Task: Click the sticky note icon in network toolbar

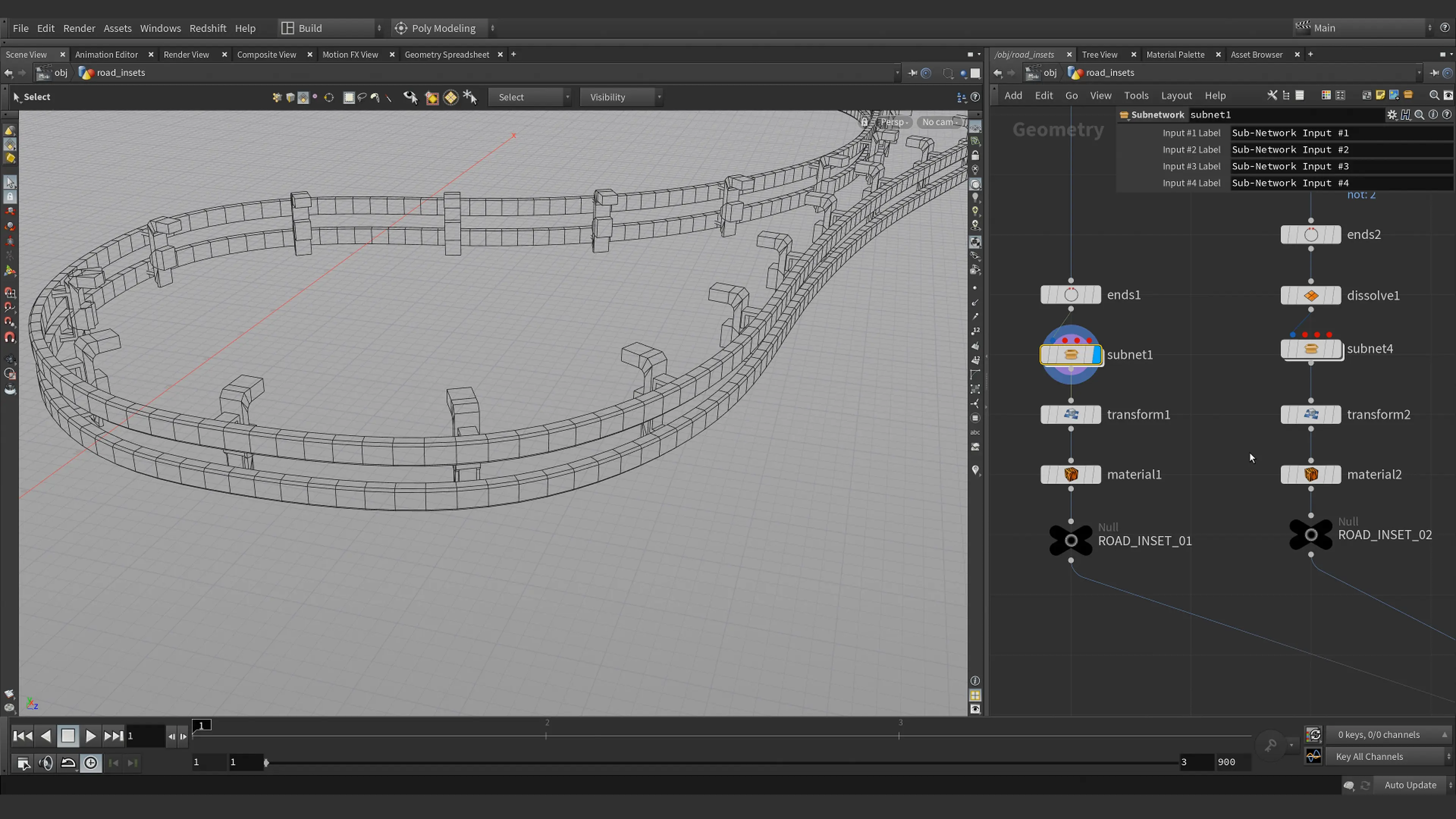Action: pyautogui.click(x=1380, y=96)
